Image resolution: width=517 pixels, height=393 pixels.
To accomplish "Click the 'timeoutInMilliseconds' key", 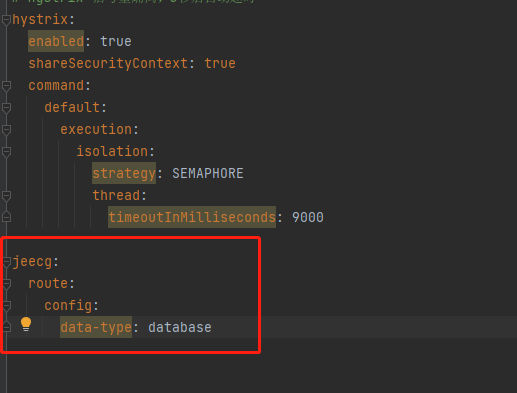I will click(x=192, y=217).
